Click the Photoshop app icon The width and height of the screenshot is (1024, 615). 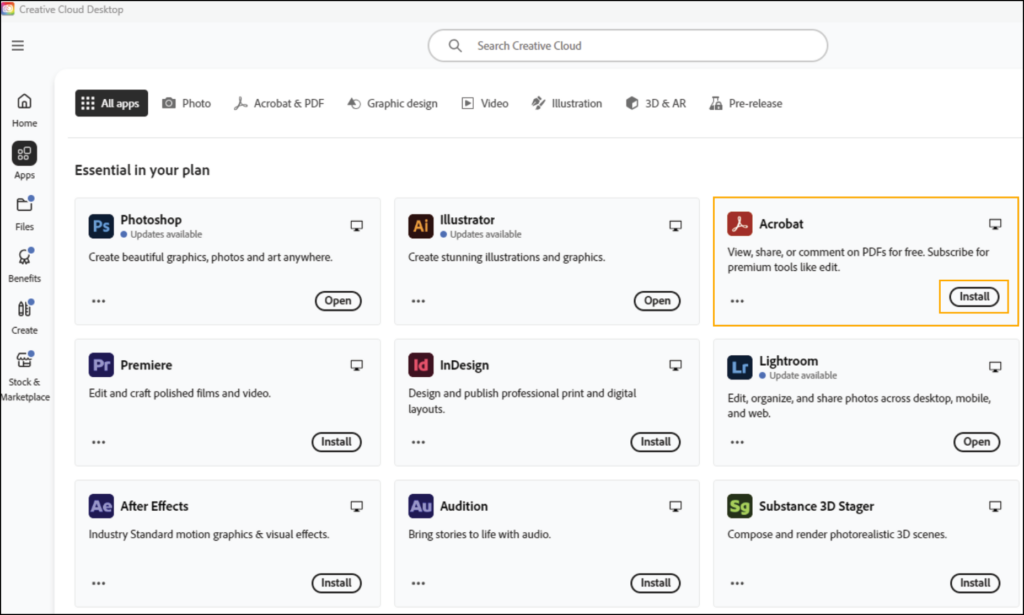coord(101,227)
